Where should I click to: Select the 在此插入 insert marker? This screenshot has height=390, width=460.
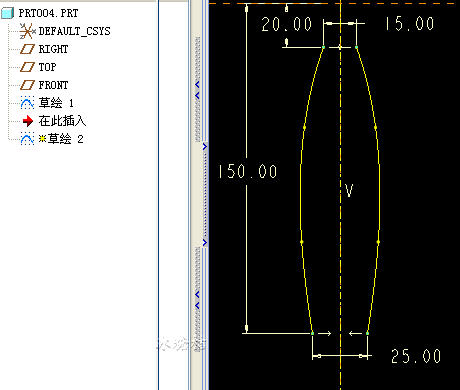click(x=62, y=121)
